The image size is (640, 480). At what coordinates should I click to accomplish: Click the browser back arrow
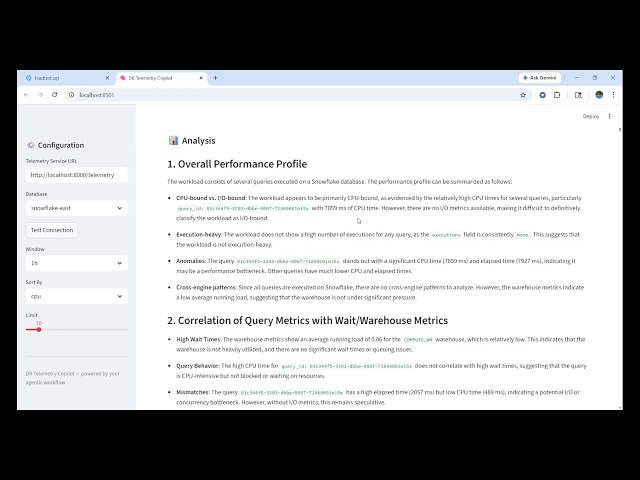27,95
